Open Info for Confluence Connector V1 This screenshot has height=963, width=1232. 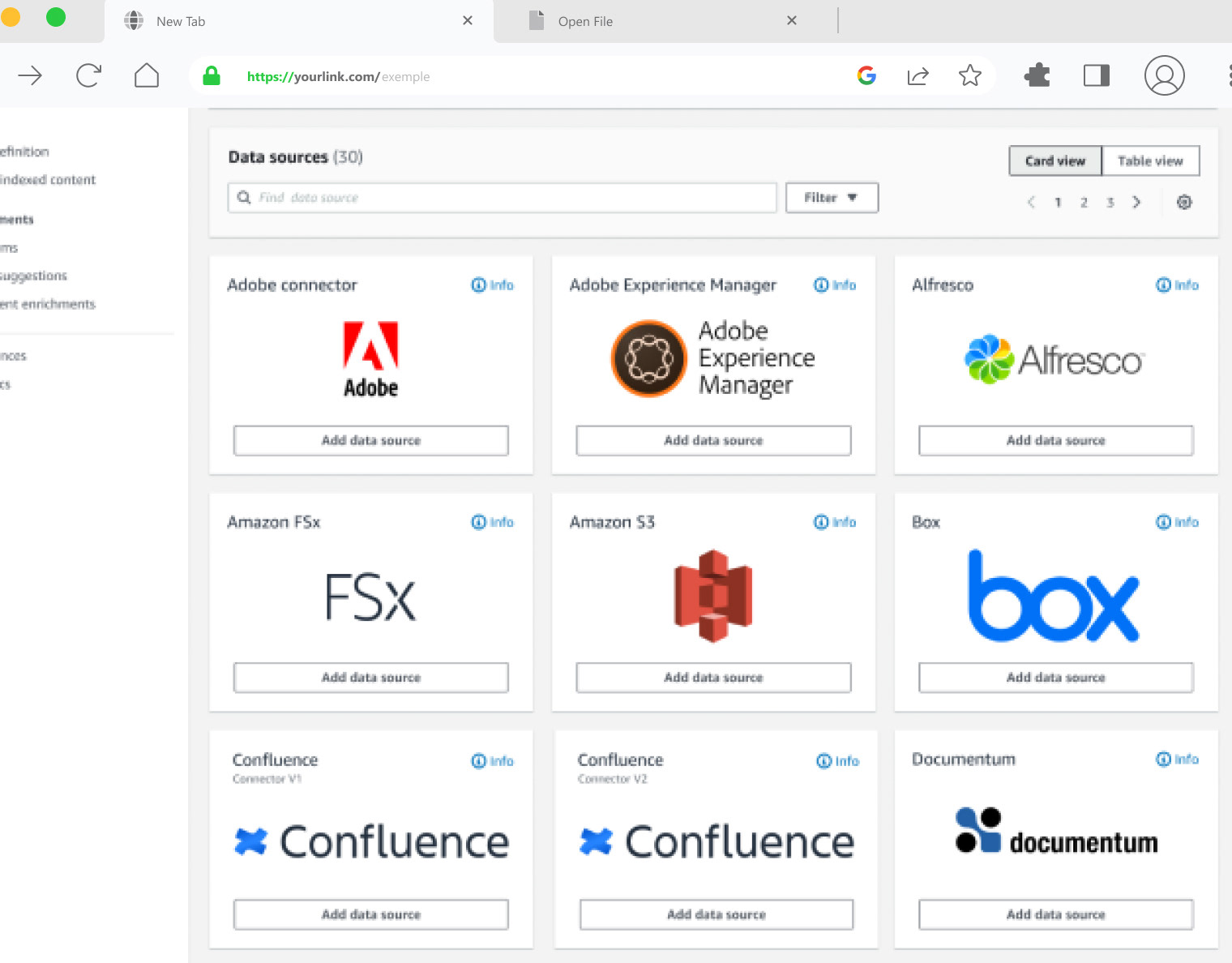pos(493,760)
